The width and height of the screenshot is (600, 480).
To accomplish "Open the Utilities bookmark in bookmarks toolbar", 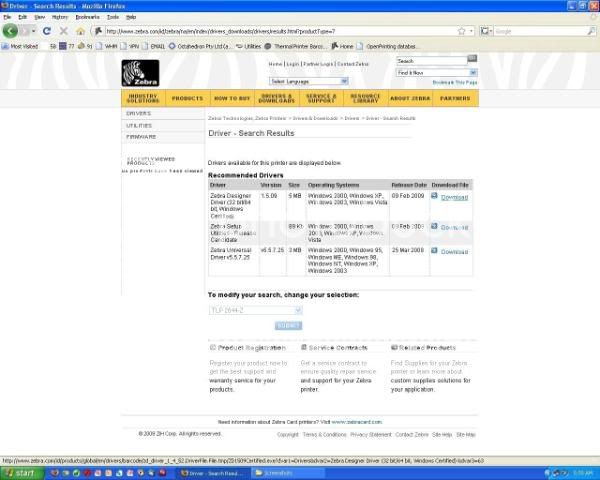I will click(x=248, y=46).
